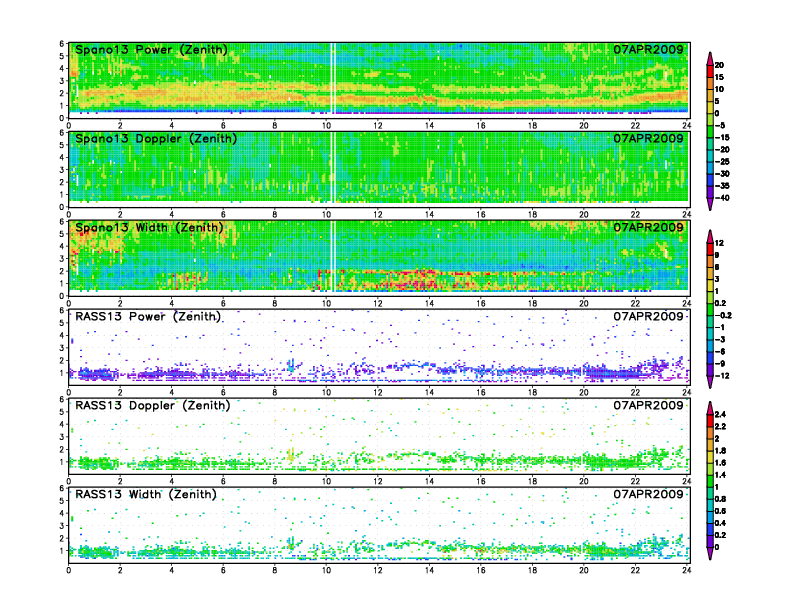Click the '2.4' label on the bottom colorbar
This screenshot has width=792, height=612.
pyautogui.click(x=720, y=414)
